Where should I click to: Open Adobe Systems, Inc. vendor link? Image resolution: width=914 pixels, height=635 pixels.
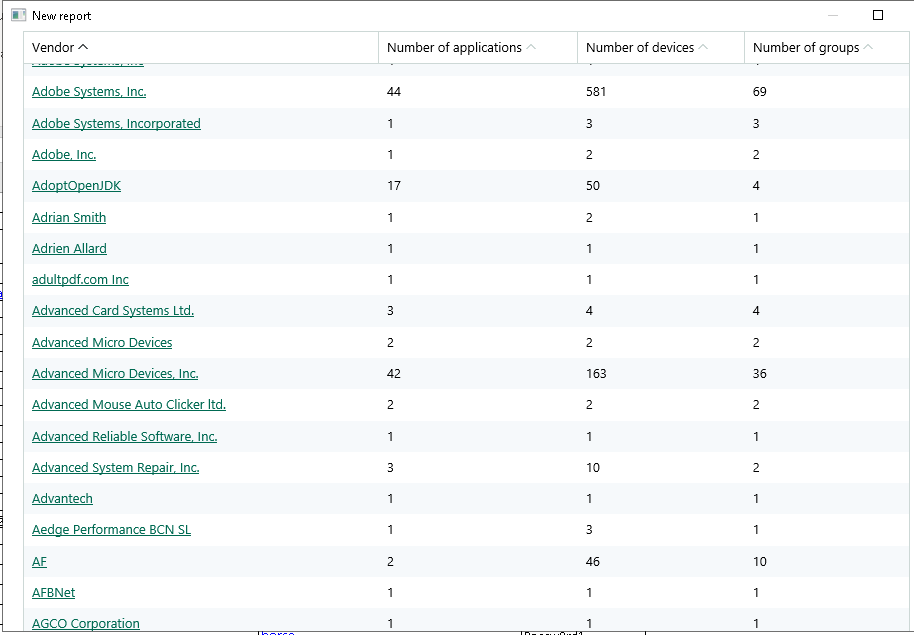click(89, 92)
